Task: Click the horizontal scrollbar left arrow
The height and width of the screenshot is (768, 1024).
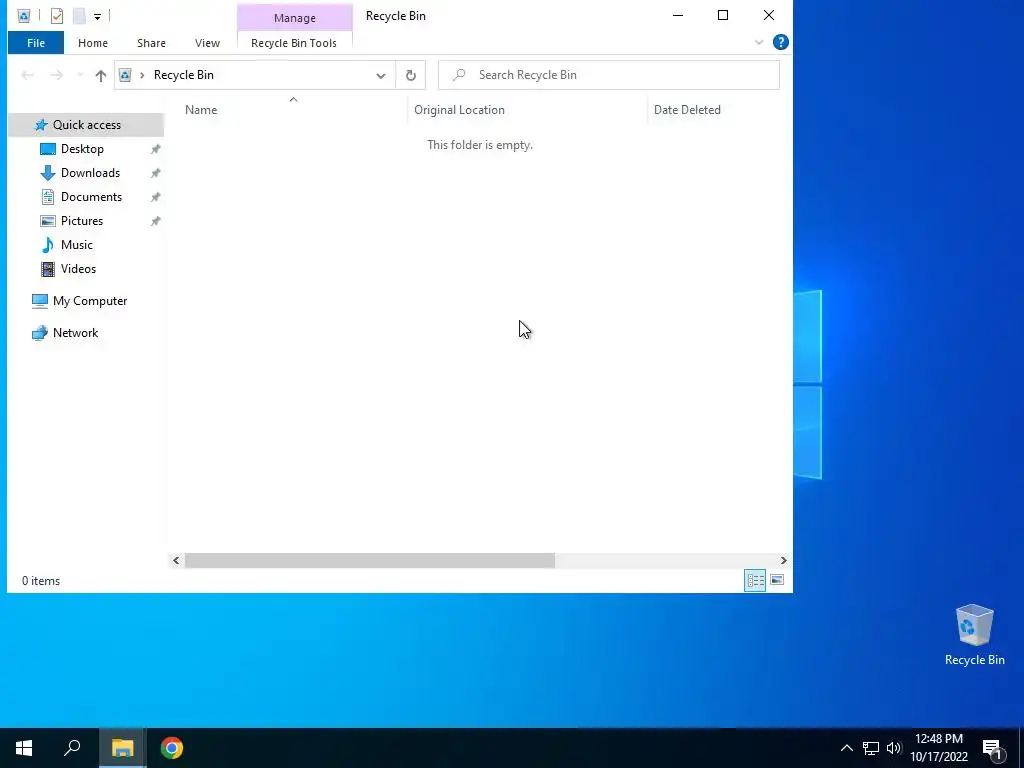Action: click(x=176, y=560)
